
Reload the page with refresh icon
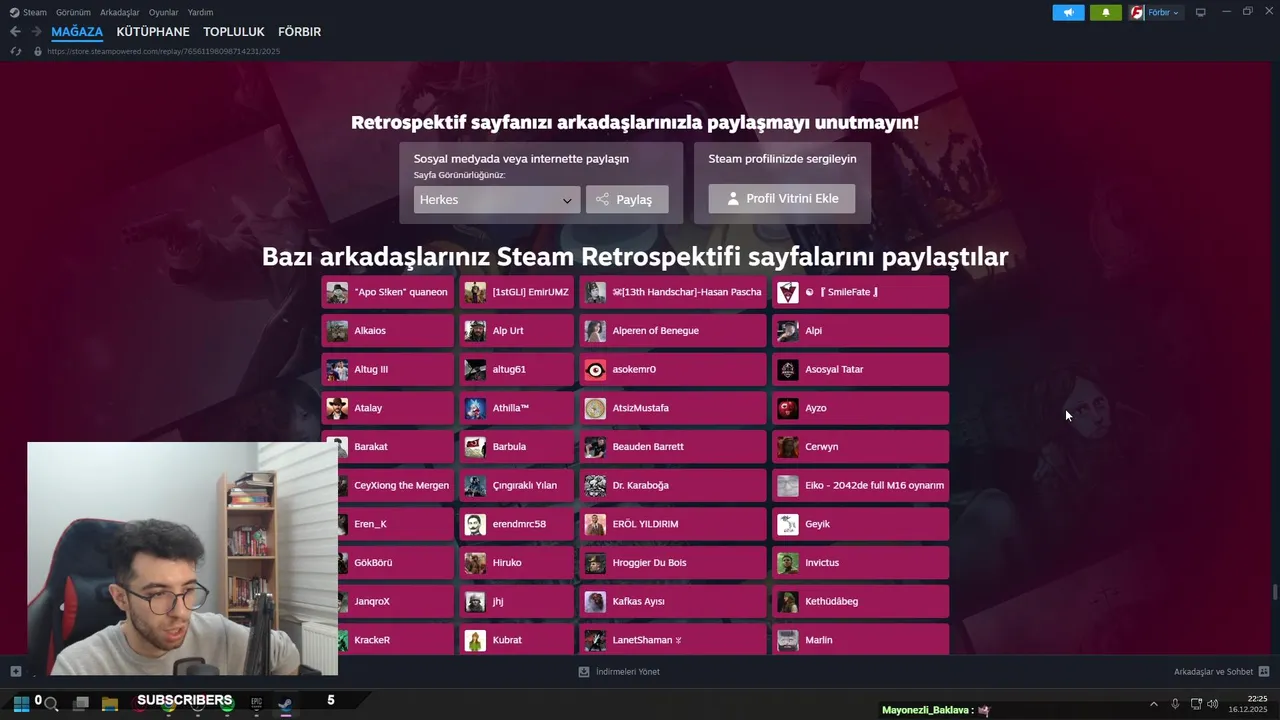[15, 51]
